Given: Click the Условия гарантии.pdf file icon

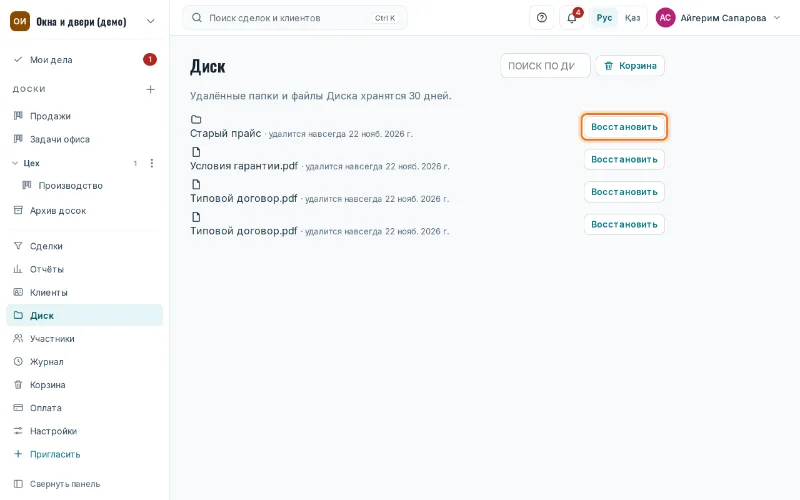Looking at the screenshot, I should click(x=196, y=152).
